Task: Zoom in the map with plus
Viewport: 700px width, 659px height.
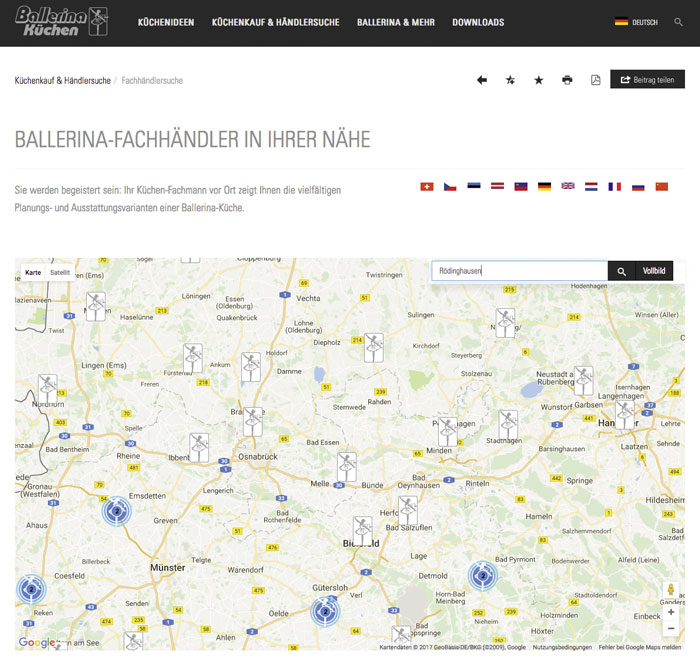Action: (x=671, y=612)
